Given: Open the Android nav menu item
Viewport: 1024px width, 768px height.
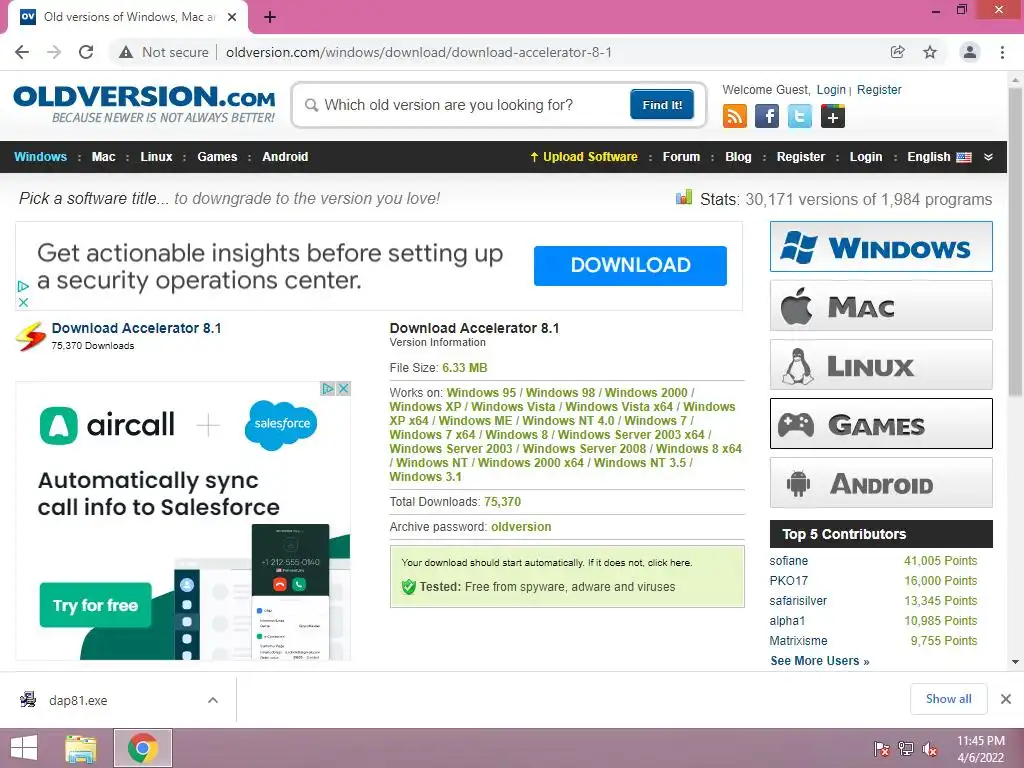Looking at the screenshot, I should [x=285, y=157].
